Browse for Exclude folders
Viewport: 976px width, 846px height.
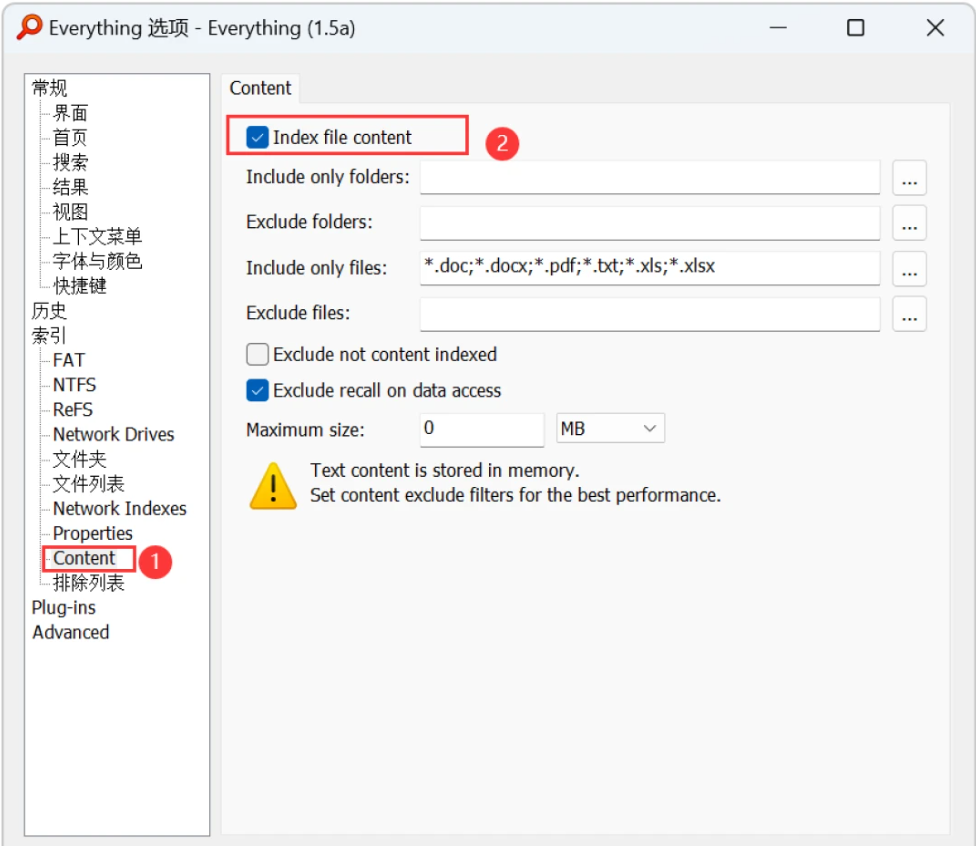click(x=909, y=223)
